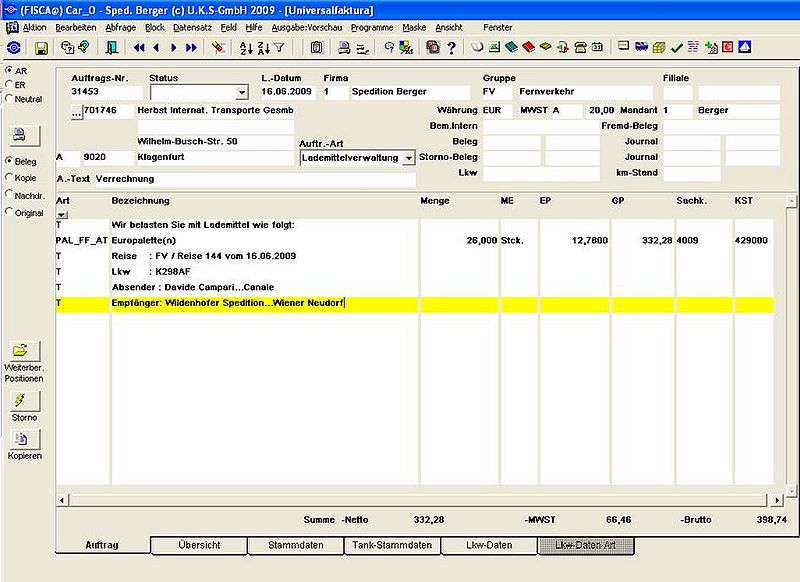The image size is (800, 582).
Task: Open the Auftr.-Art dropdown arrow
Action: pos(409,158)
